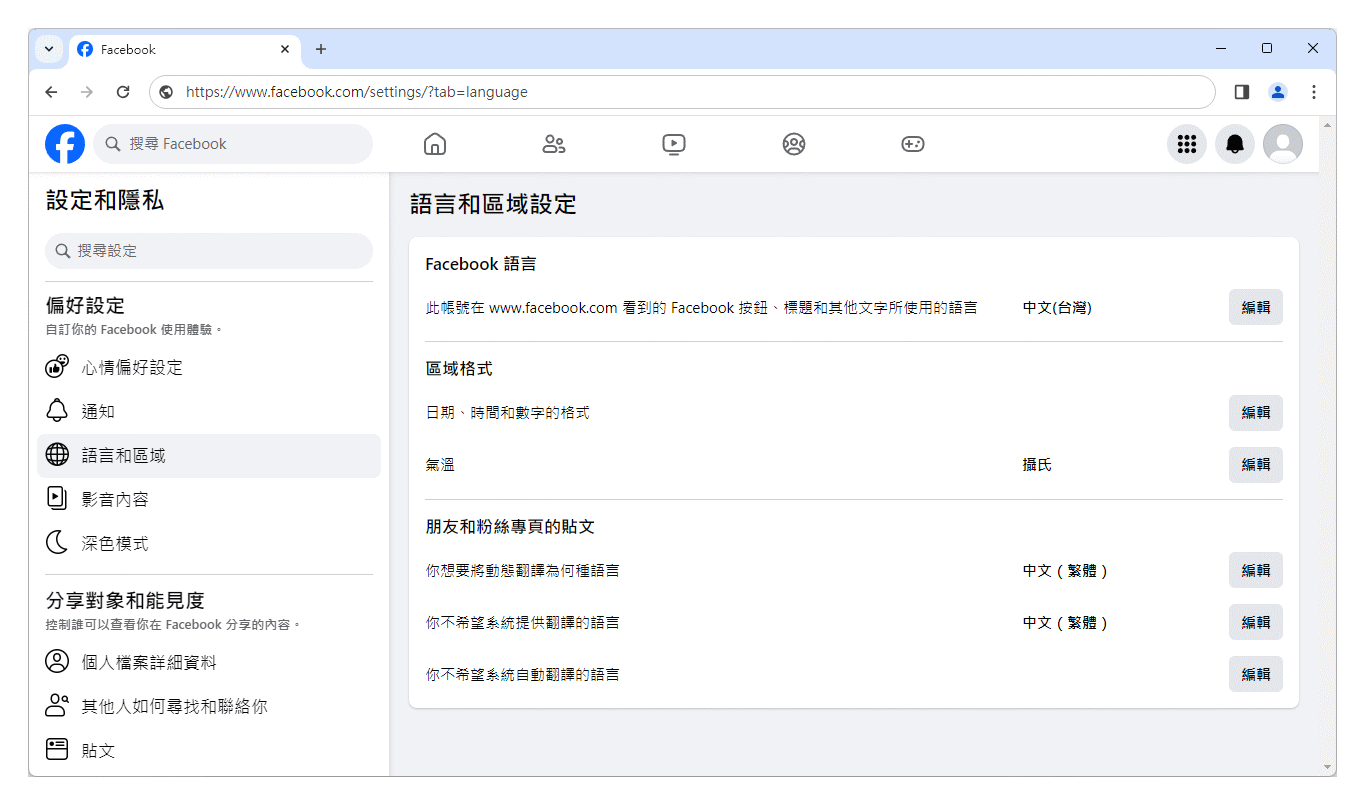Open 通知 settings in the sidebar
The height and width of the screenshot is (806, 1366).
209,412
